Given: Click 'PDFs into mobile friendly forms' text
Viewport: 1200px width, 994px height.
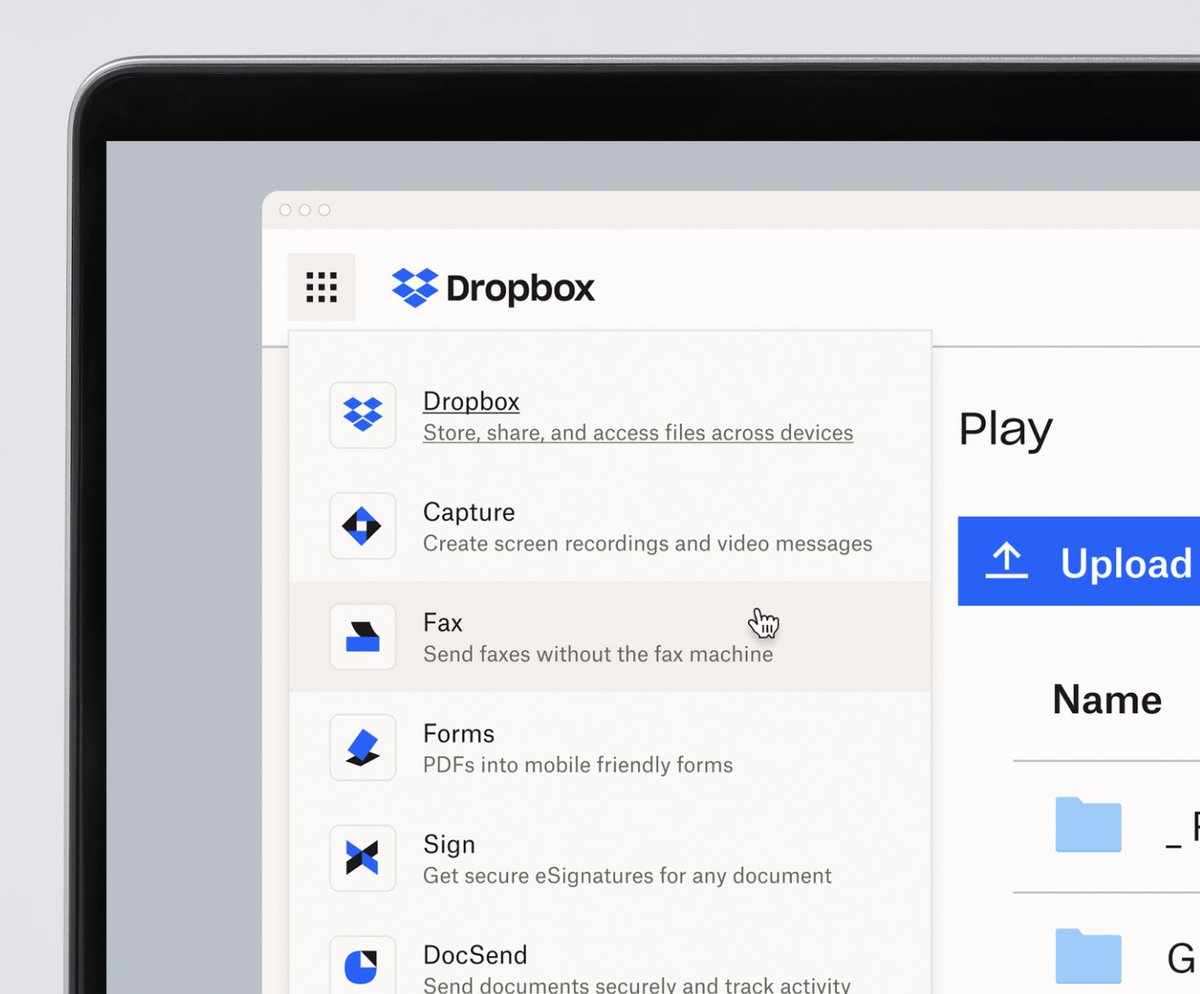Looking at the screenshot, I should [578, 766].
